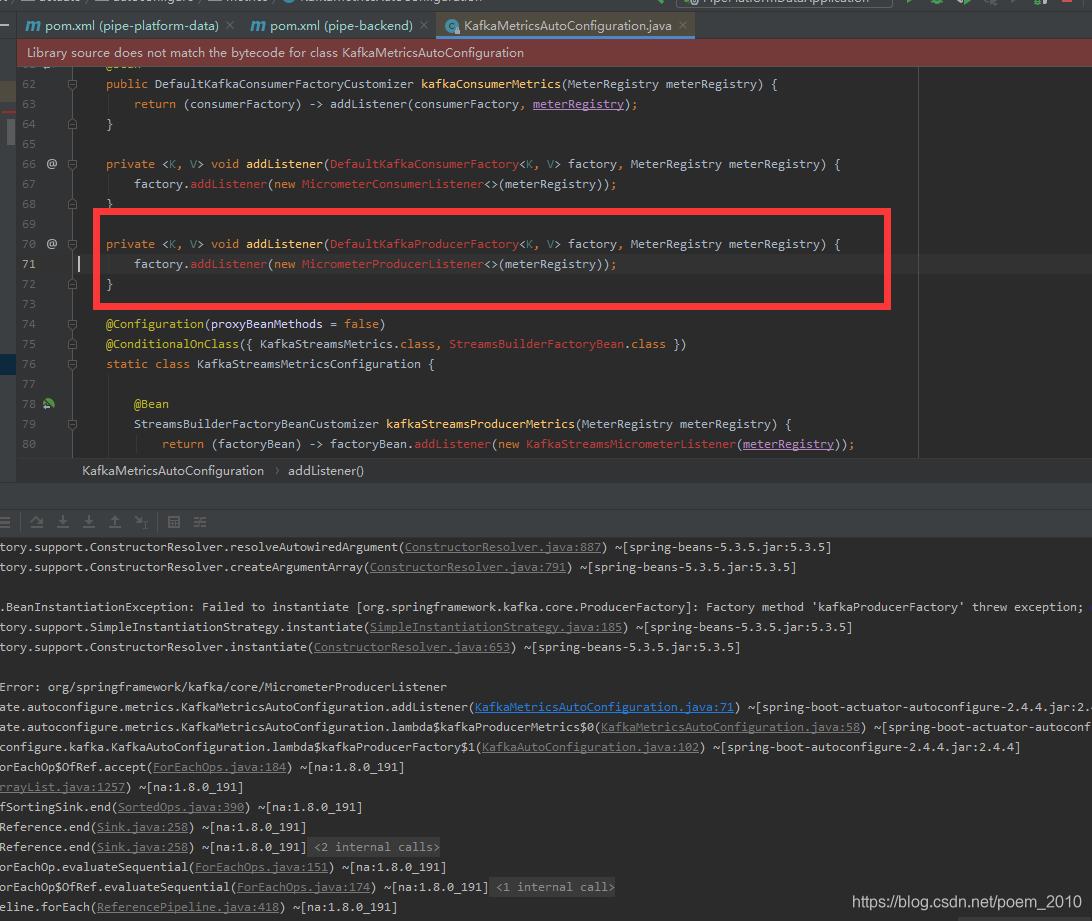Collapse kafkaStreamsProducerMetrics fold at line 79
The height and width of the screenshot is (921, 1092).
[x=72, y=424]
